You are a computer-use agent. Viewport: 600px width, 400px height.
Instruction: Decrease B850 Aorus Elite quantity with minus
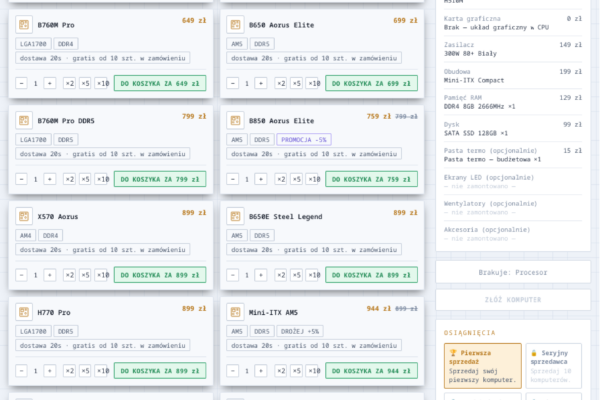tap(233, 179)
